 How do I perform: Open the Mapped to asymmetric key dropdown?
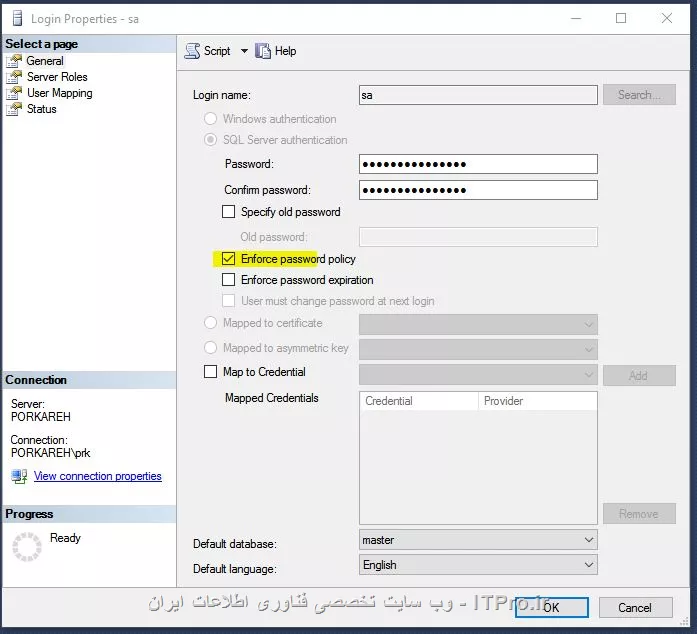point(478,349)
